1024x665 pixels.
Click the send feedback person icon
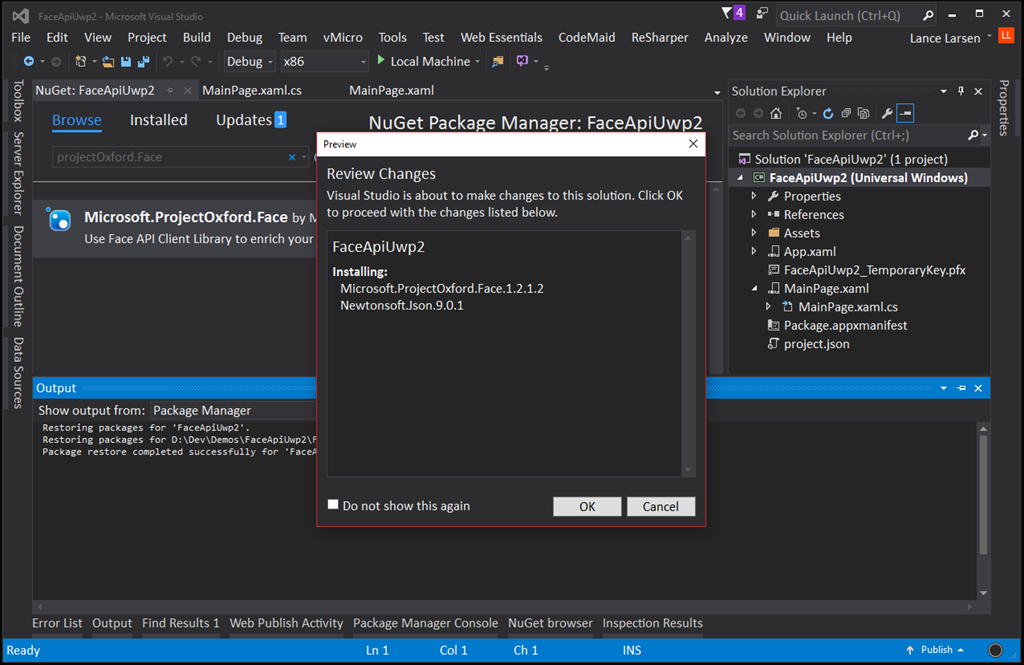[761, 14]
